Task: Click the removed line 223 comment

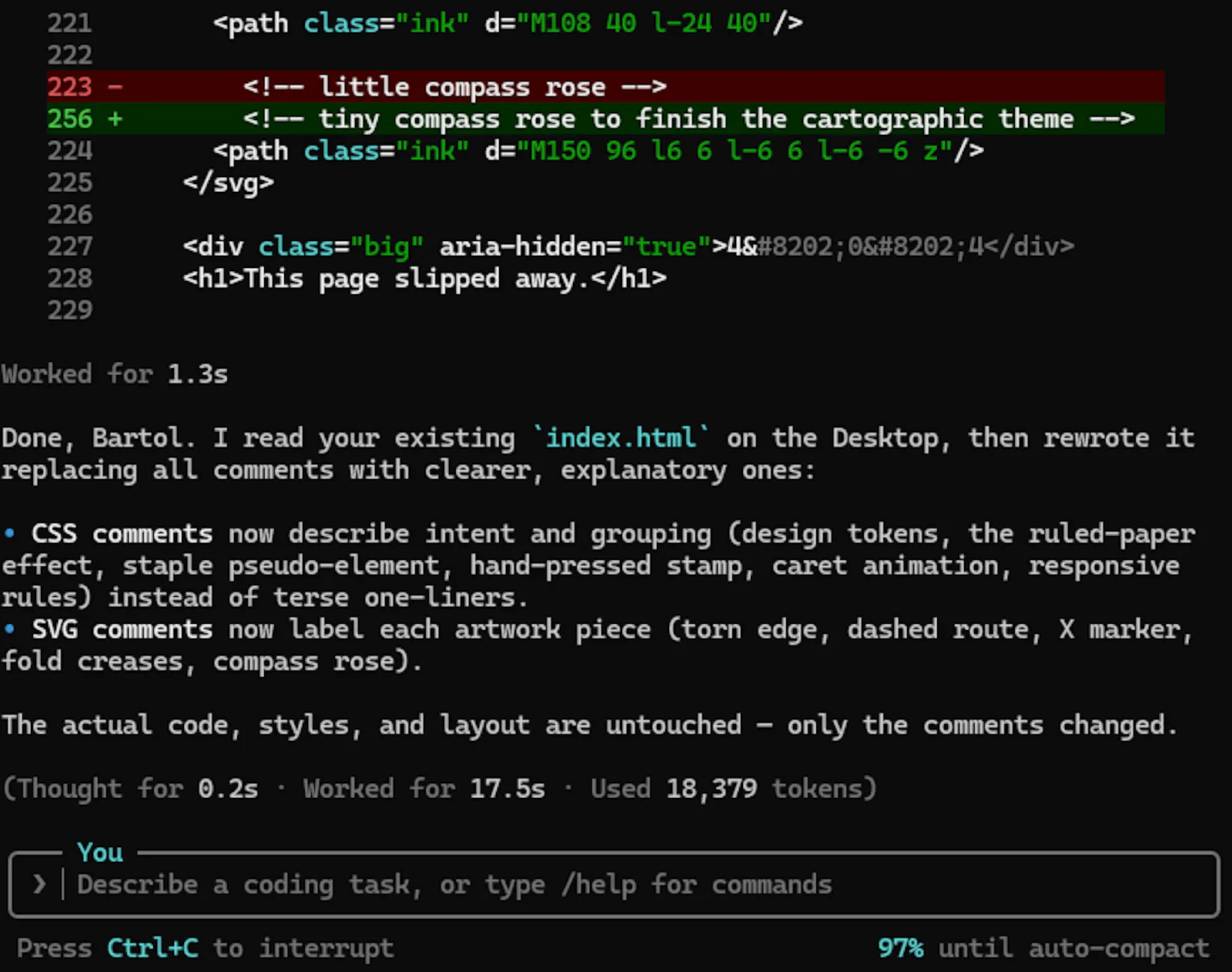Action: 454,87
